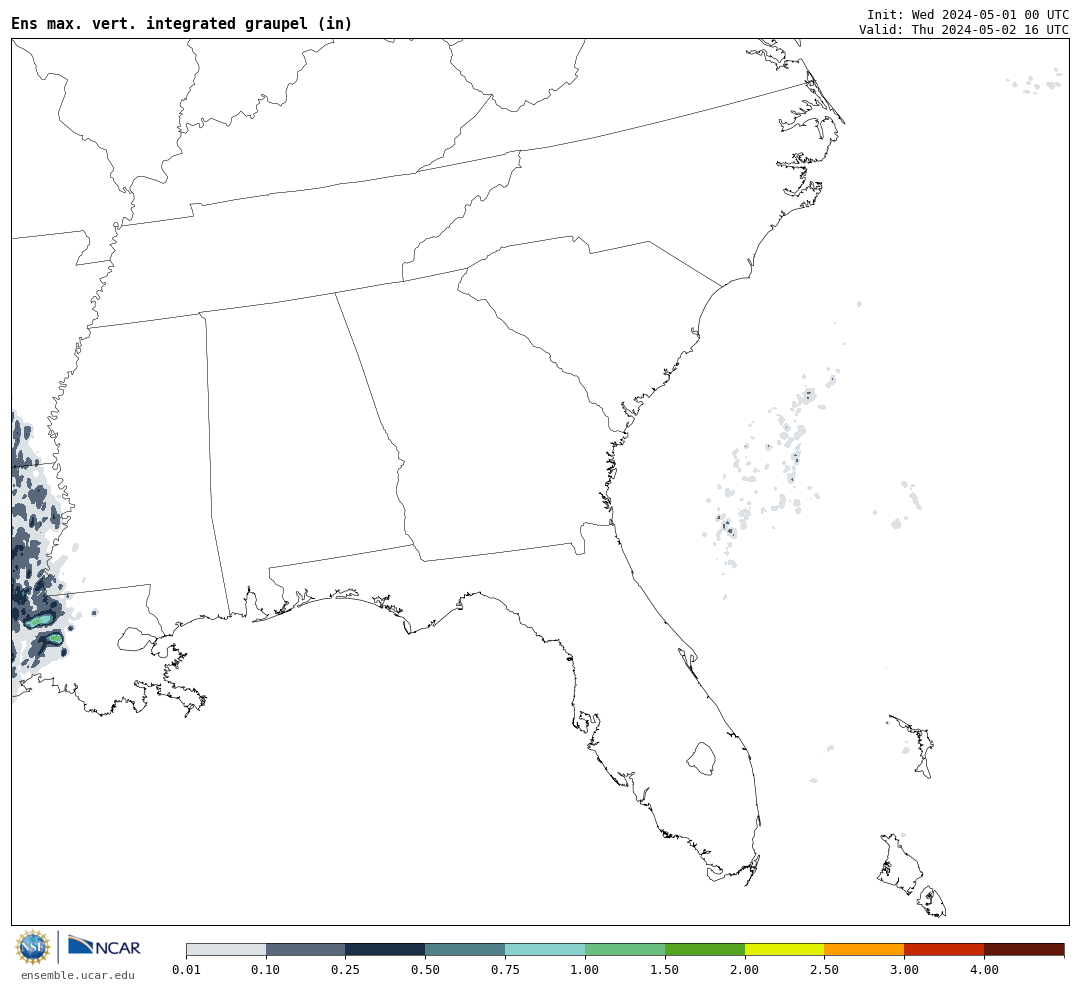Click the 2.00 colorbar label
This screenshot has width=1080, height=988.
(745, 969)
